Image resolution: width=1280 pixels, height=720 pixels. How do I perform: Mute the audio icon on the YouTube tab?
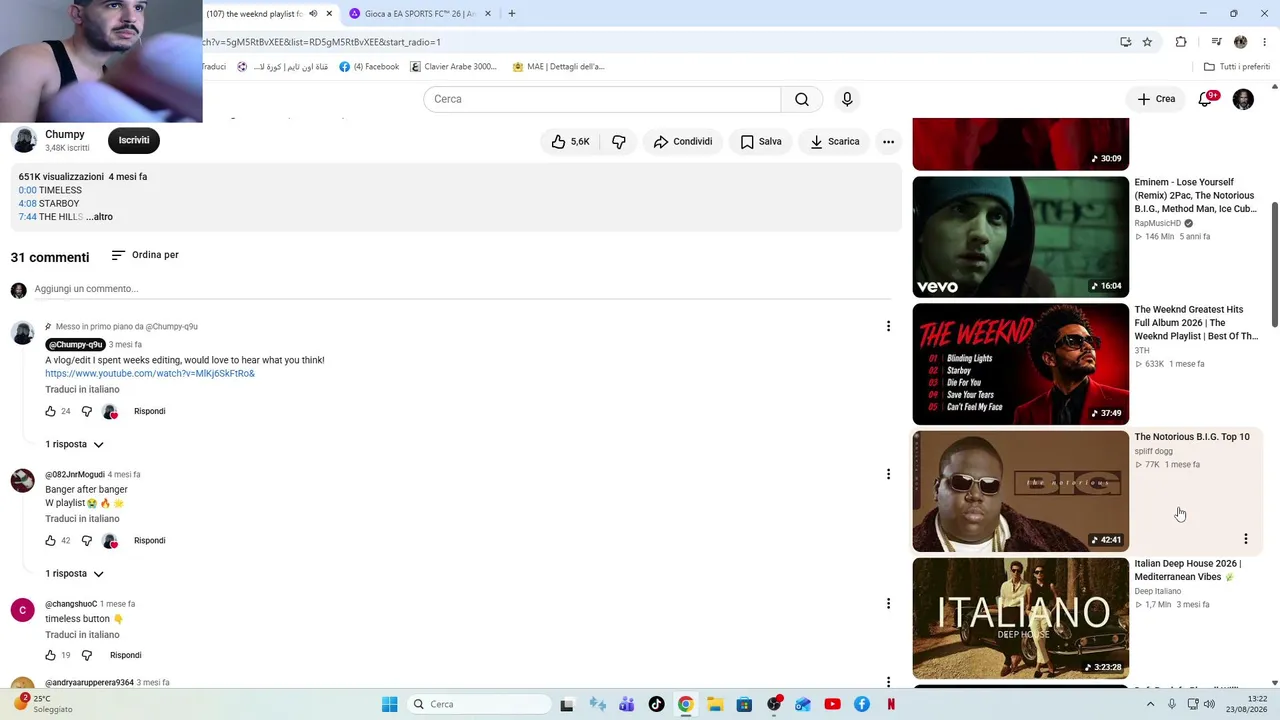coord(313,14)
